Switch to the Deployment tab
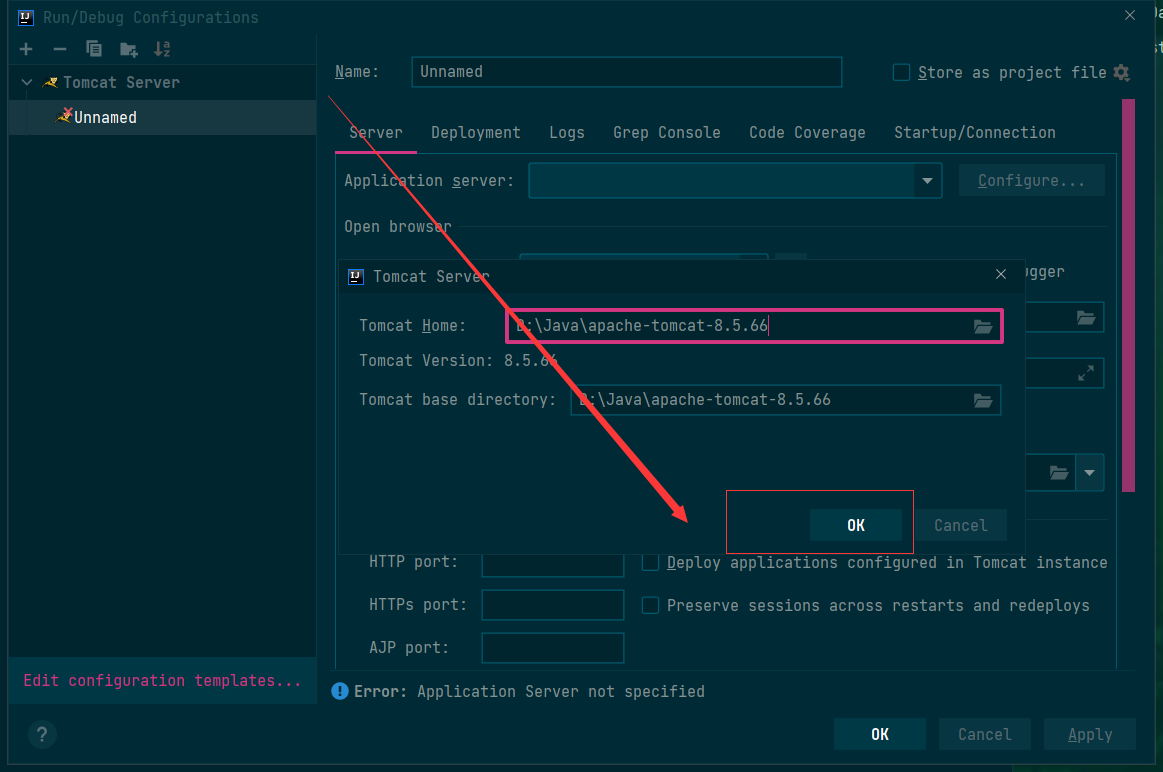Image resolution: width=1163 pixels, height=772 pixels. (x=475, y=133)
